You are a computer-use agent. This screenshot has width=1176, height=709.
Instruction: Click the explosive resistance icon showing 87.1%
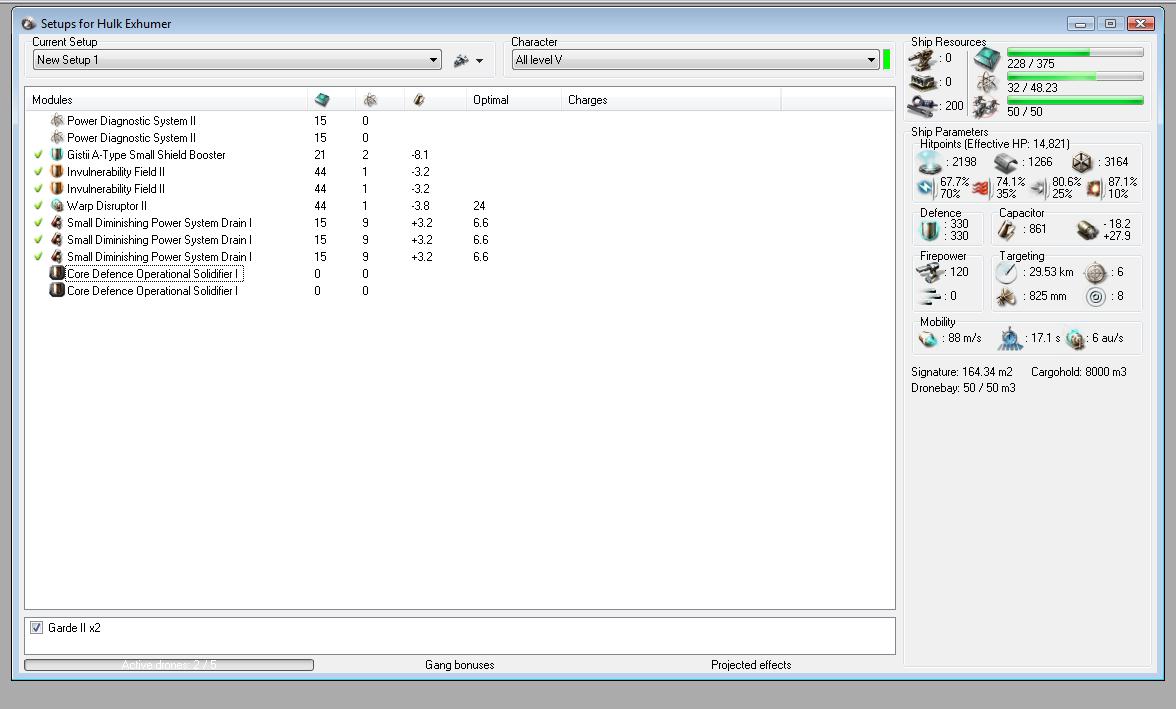(1094, 188)
